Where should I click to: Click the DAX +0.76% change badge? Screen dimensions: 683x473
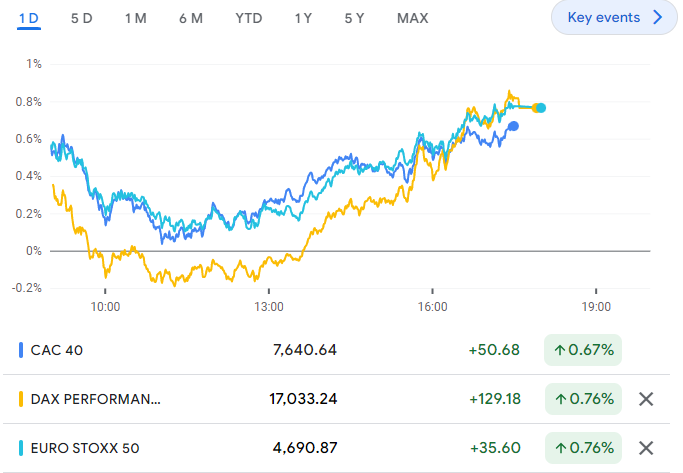point(583,399)
